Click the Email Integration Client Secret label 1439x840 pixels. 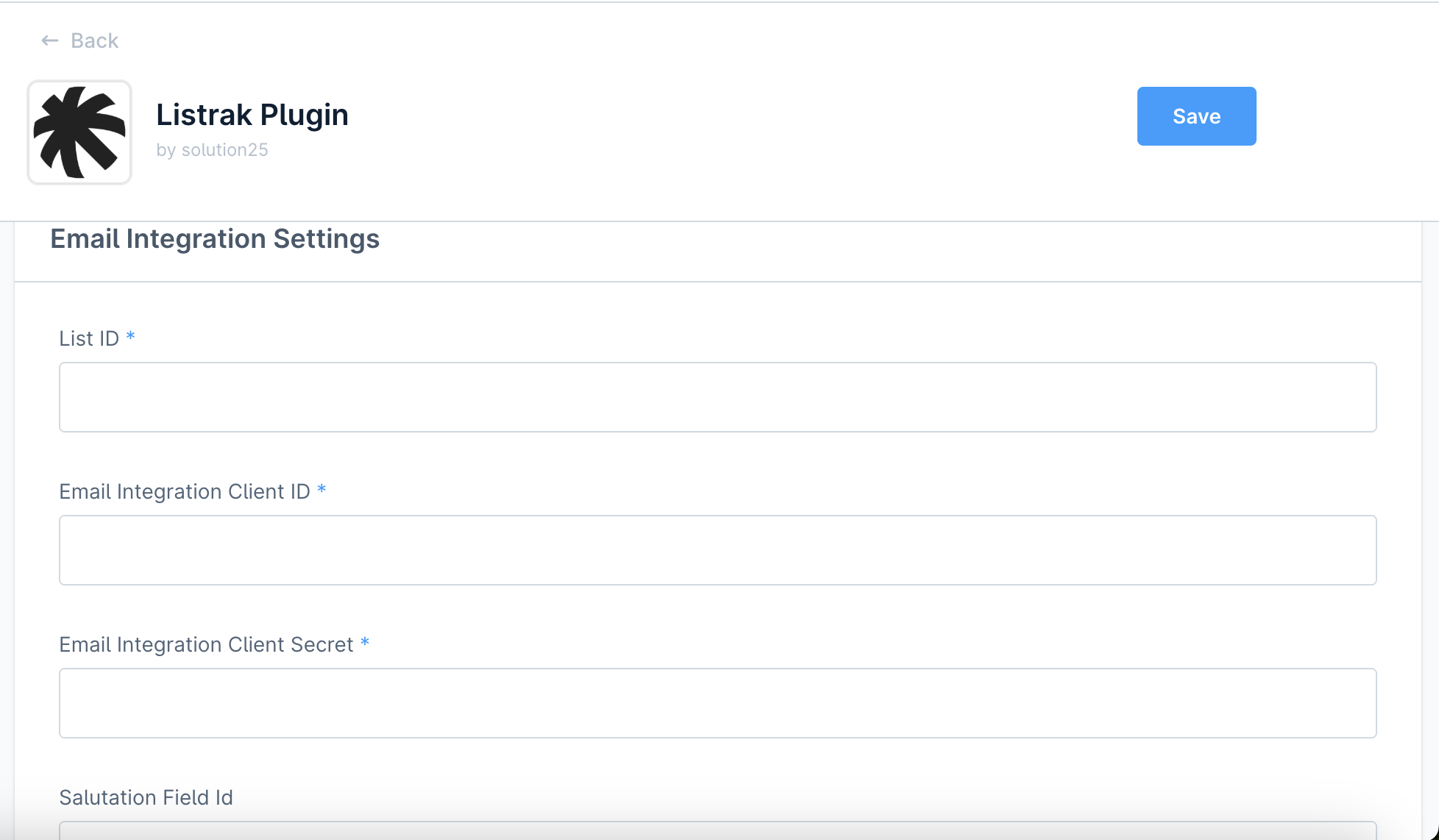[x=206, y=644]
